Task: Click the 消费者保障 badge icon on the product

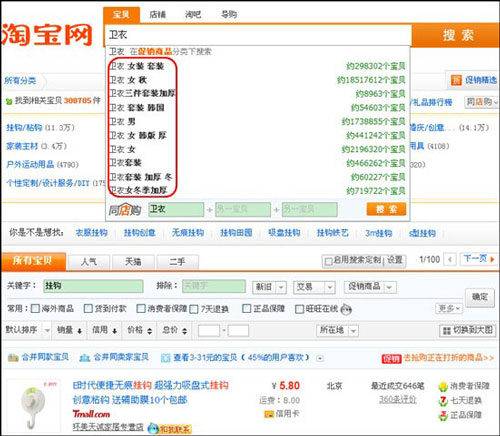Action: point(443,387)
